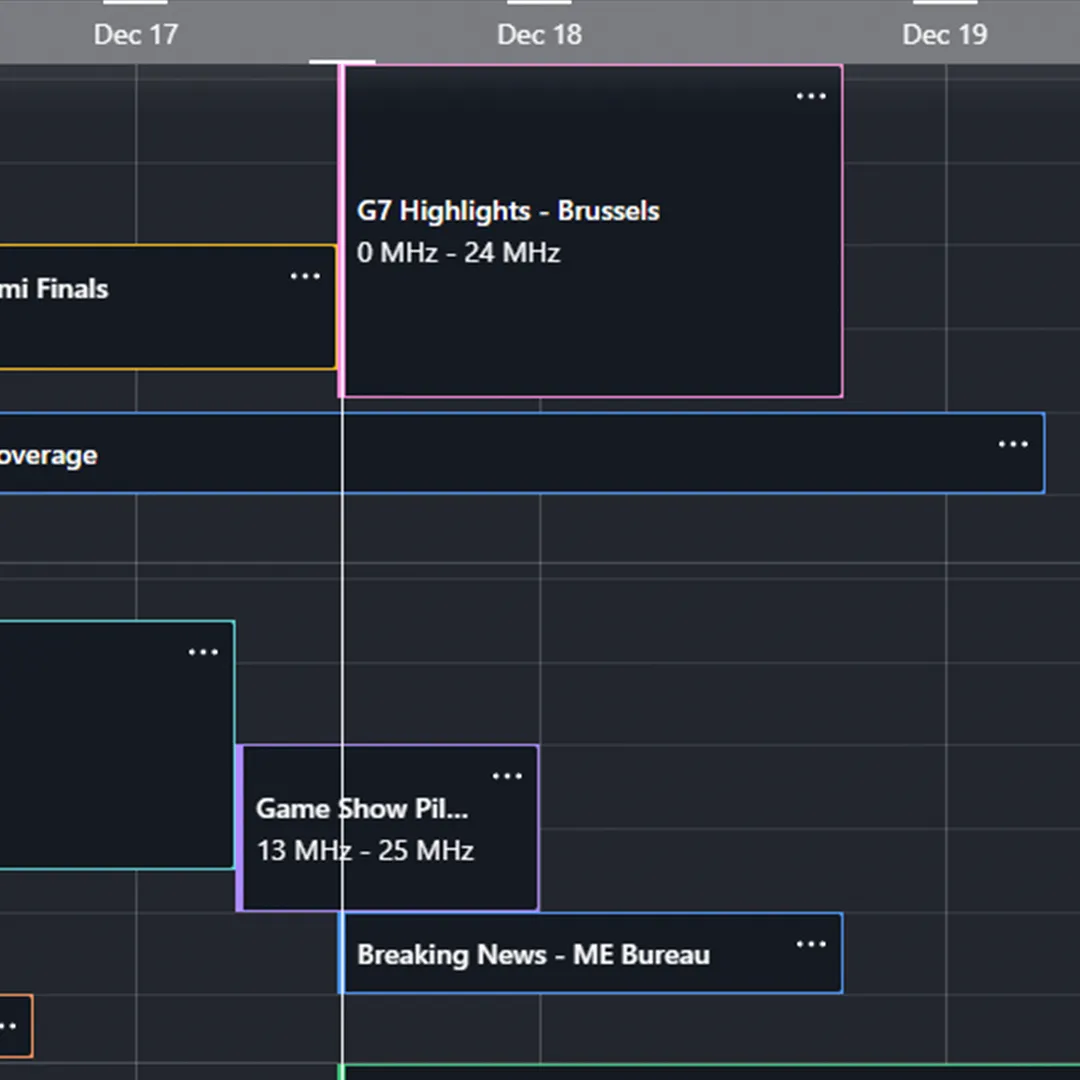Jump to Dec 19 on the timeline header
Image resolution: width=1080 pixels, height=1080 pixels.
[x=944, y=34]
